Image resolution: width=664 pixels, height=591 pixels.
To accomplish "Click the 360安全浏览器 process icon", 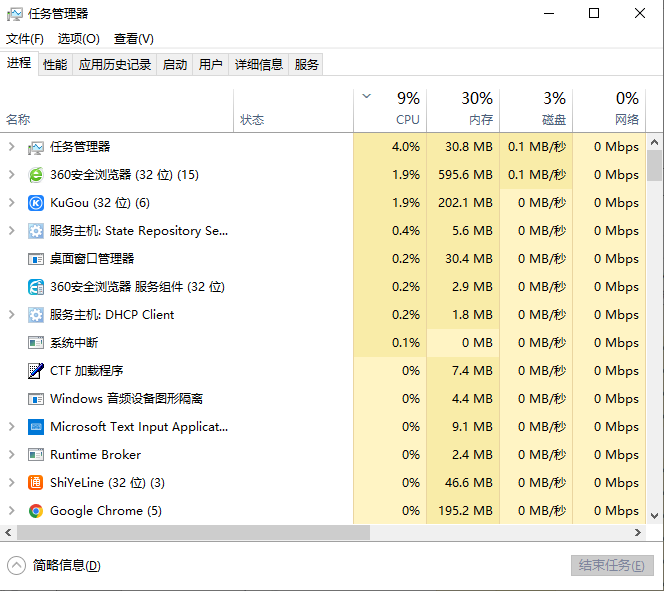I will click(x=36, y=175).
